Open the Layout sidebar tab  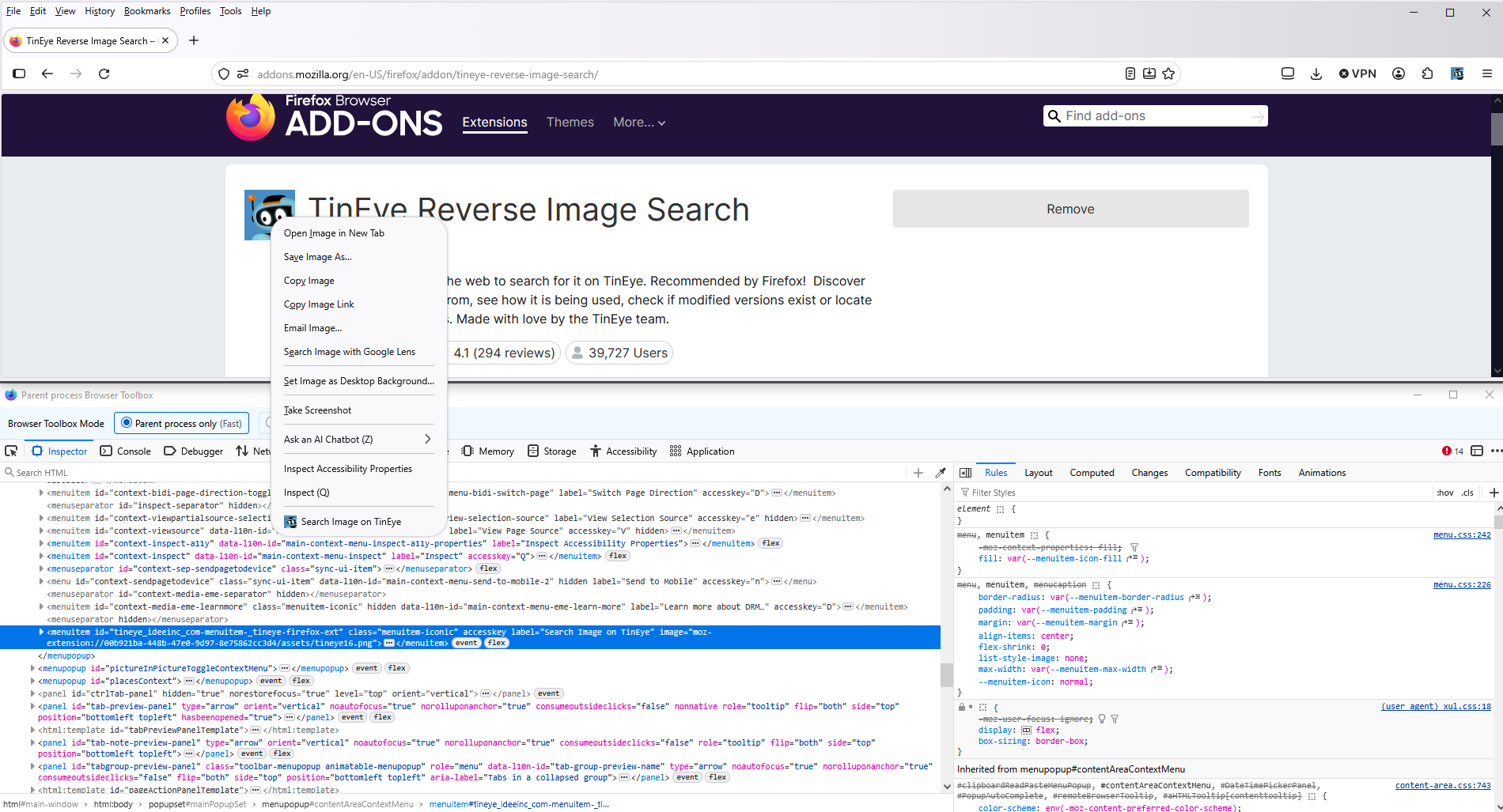(1038, 473)
